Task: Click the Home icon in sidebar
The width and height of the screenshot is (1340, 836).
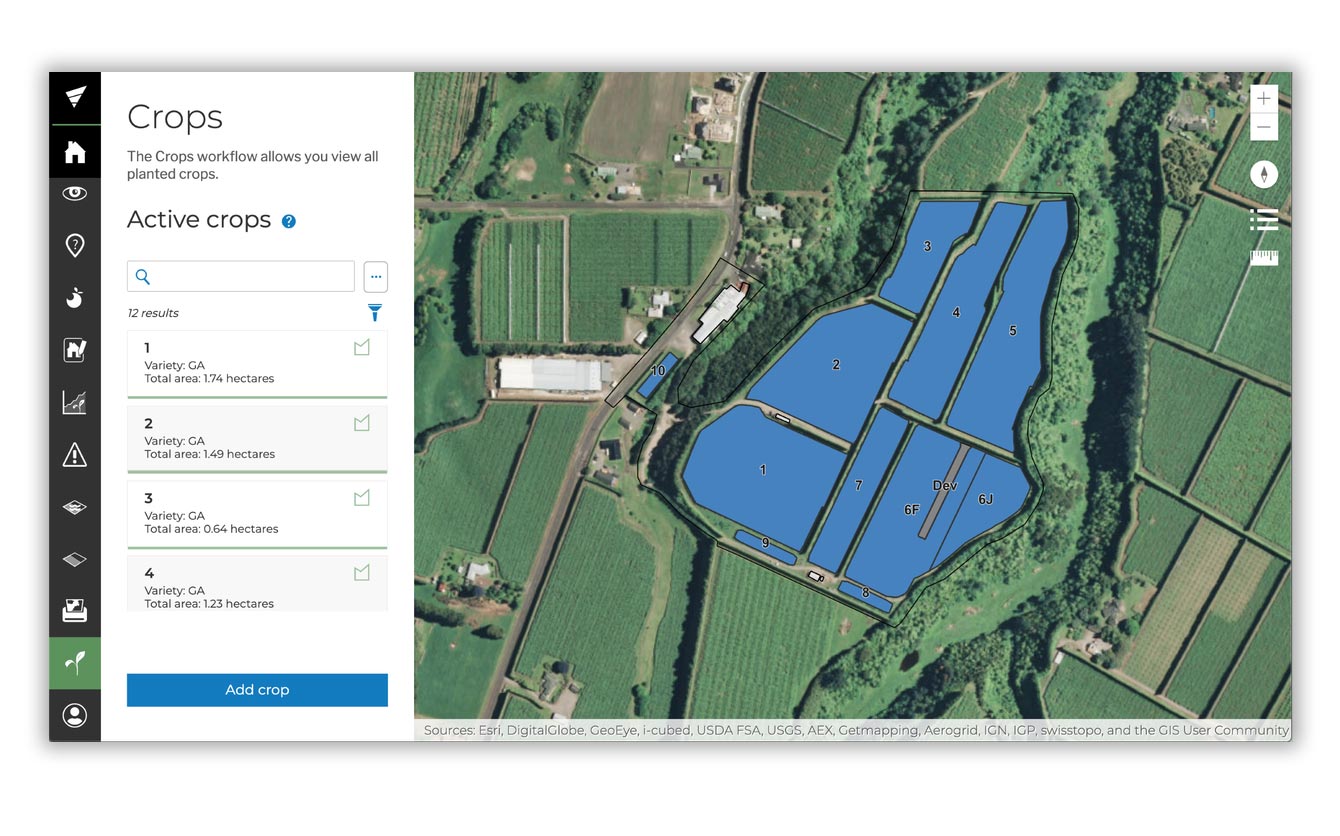Action: point(75,152)
